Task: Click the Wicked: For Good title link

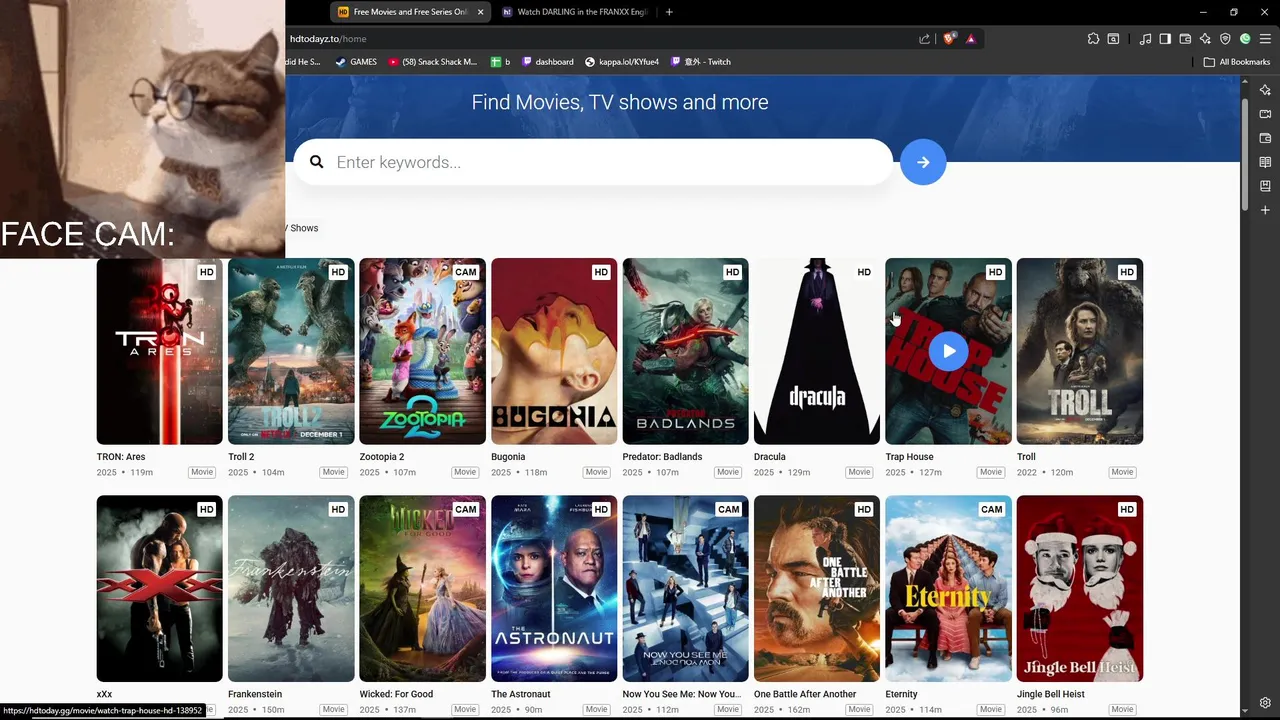Action: [396, 694]
